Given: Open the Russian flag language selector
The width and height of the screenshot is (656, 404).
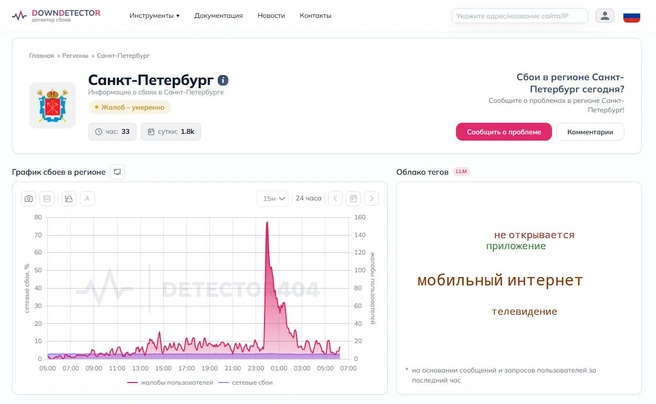Looking at the screenshot, I should [x=631, y=16].
